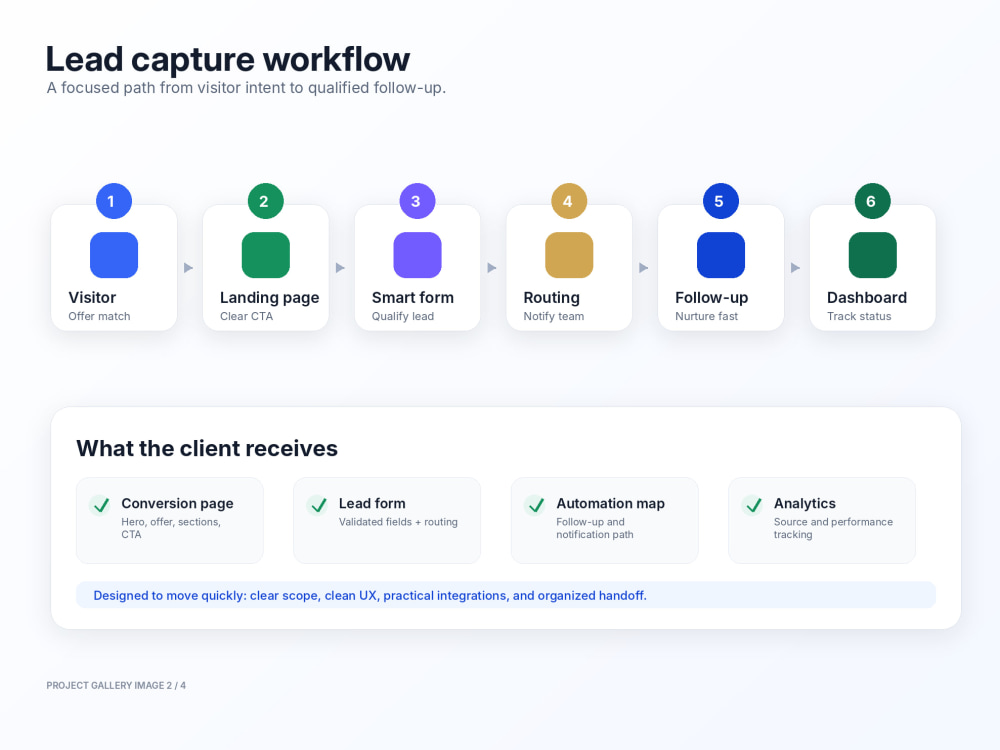Click the 'A focused path from visitor' subtitle
The width and height of the screenshot is (1000, 750).
tap(246, 88)
